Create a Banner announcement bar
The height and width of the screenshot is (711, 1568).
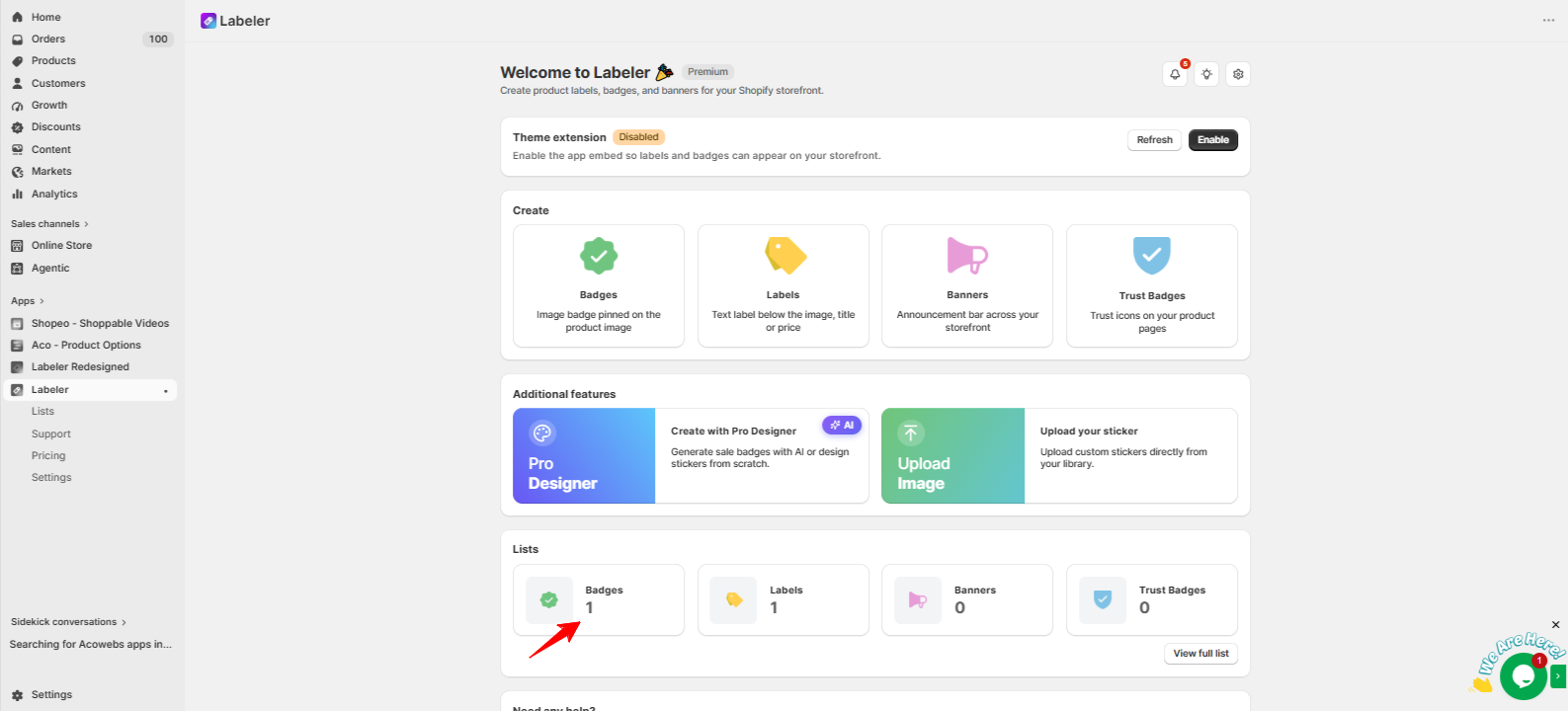(x=967, y=286)
